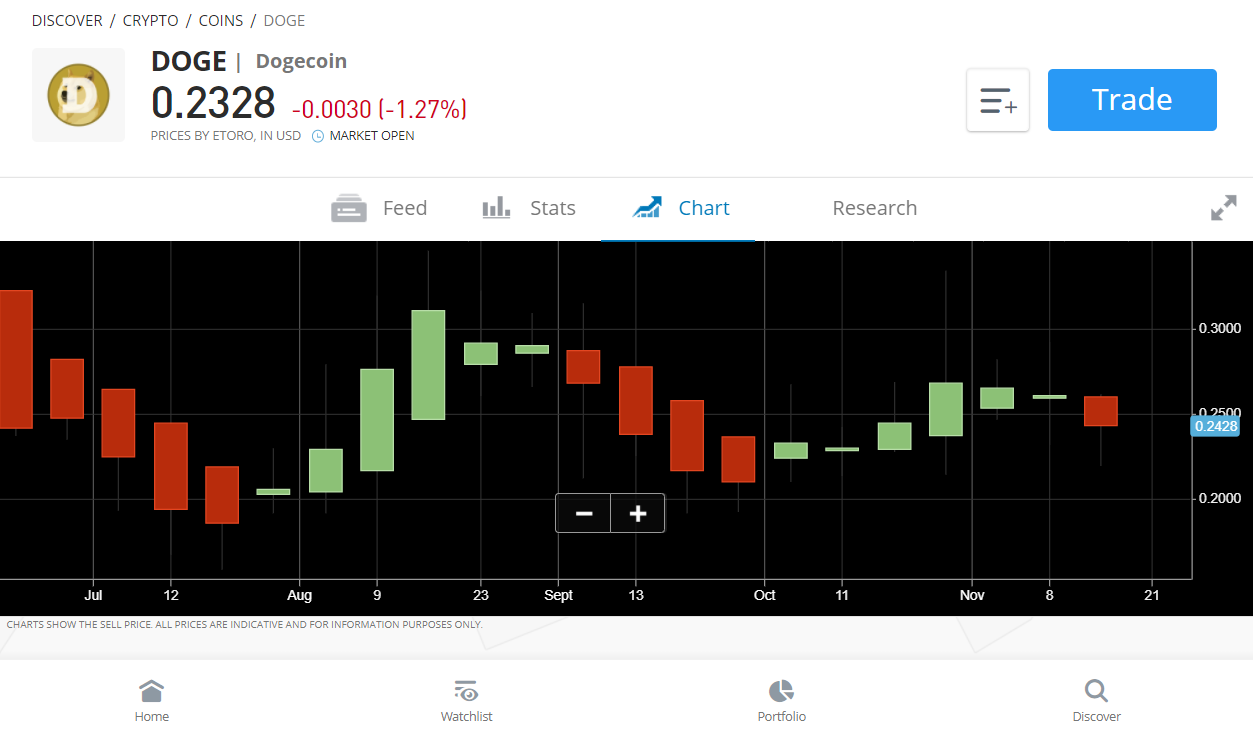Click the 0.2000 price axis label
Viewport: 1253px width, 737px height.
tap(1219, 498)
